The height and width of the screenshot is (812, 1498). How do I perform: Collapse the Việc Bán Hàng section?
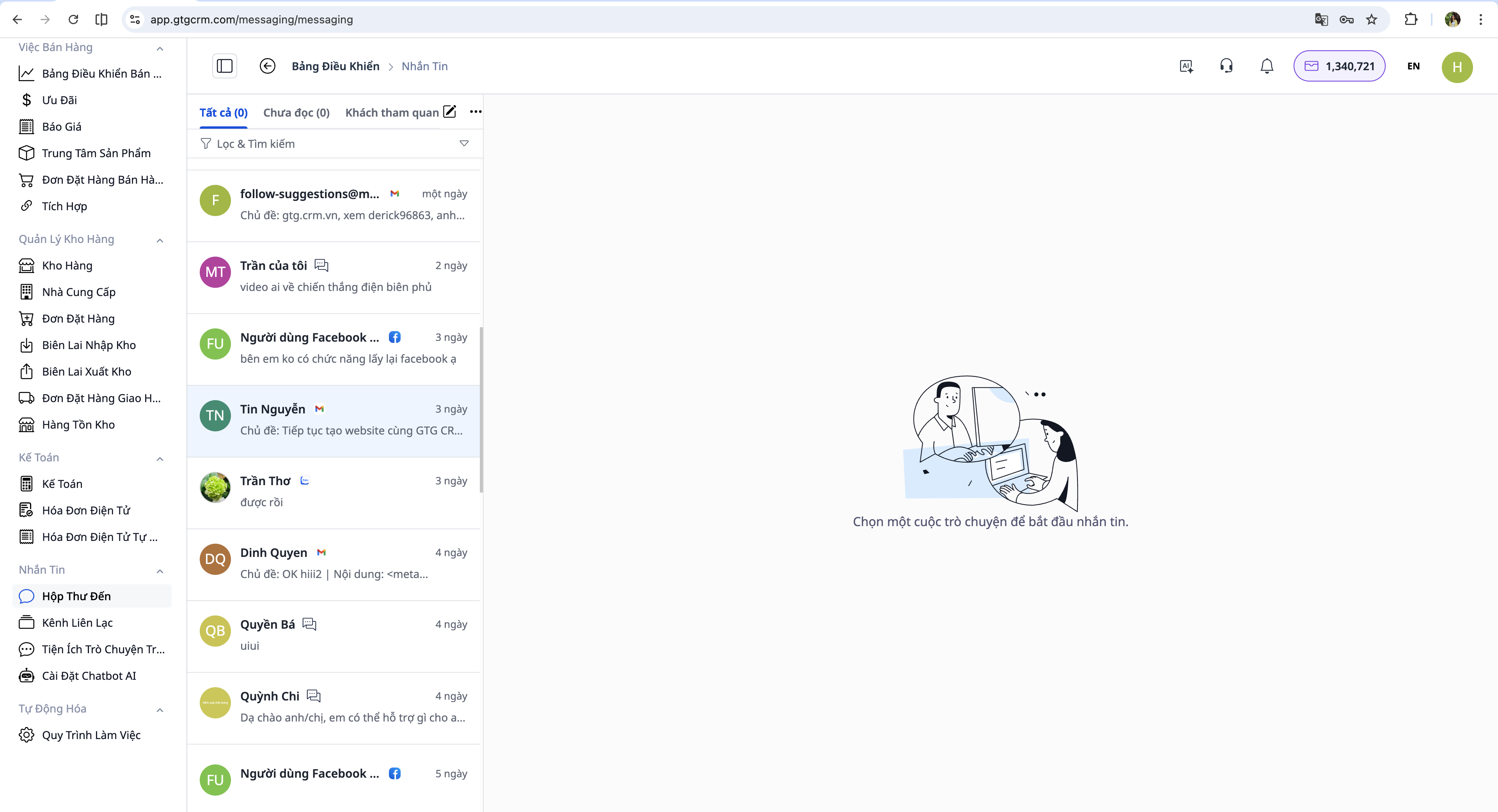160,49
